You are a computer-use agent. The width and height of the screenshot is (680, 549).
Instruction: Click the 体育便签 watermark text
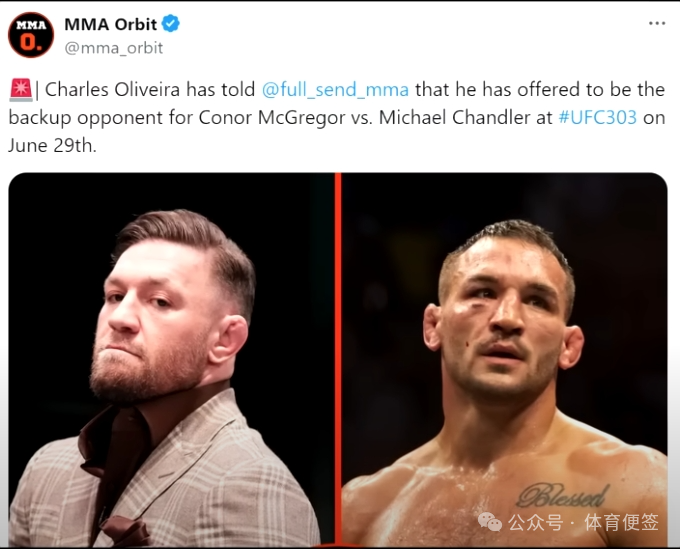[x=622, y=522]
